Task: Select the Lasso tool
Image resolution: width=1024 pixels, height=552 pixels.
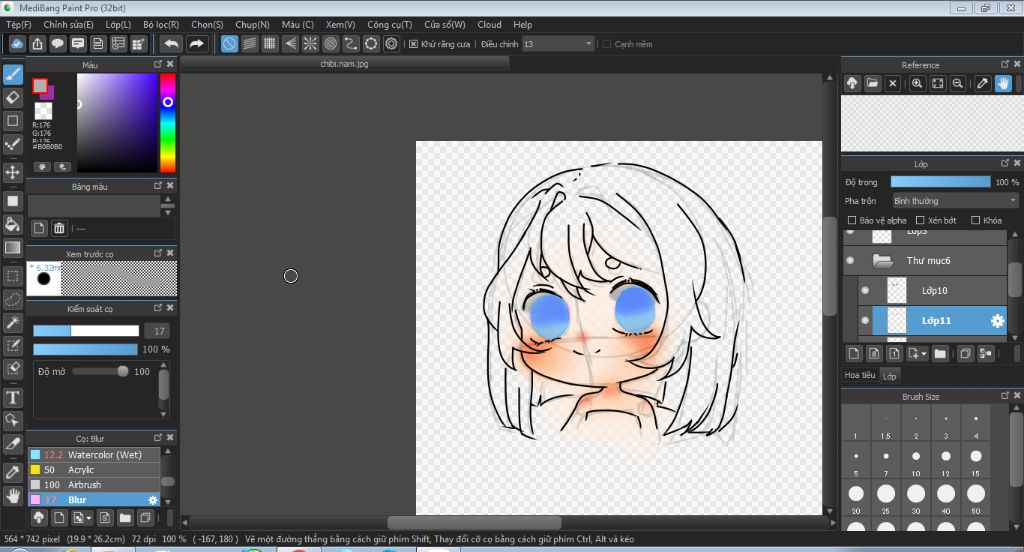Action: tap(12, 300)
